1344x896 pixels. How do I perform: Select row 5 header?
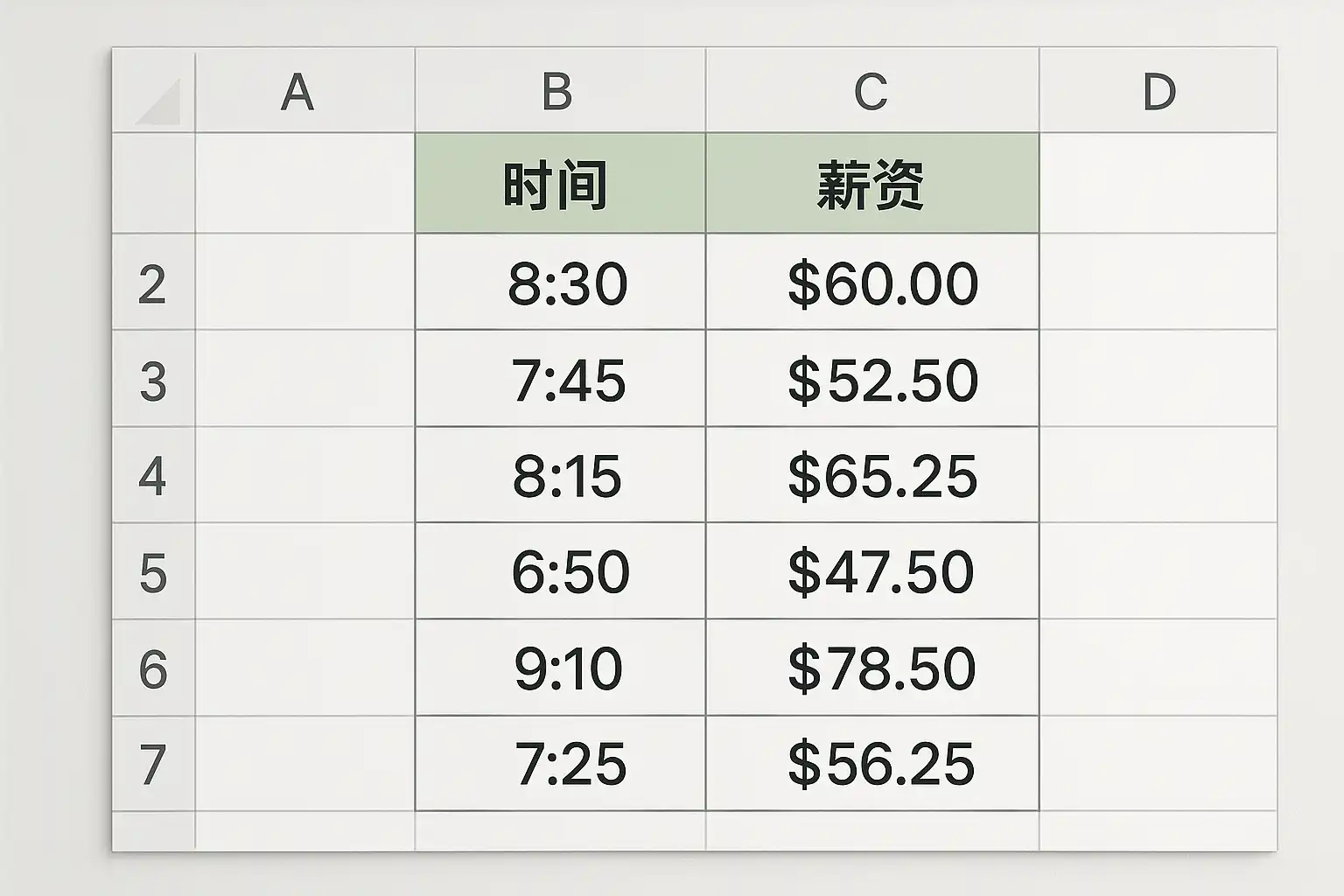[152, 572]
